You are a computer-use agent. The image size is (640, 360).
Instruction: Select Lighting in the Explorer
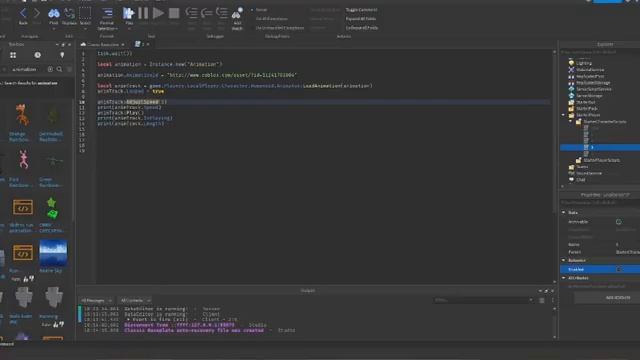[584, 63]
